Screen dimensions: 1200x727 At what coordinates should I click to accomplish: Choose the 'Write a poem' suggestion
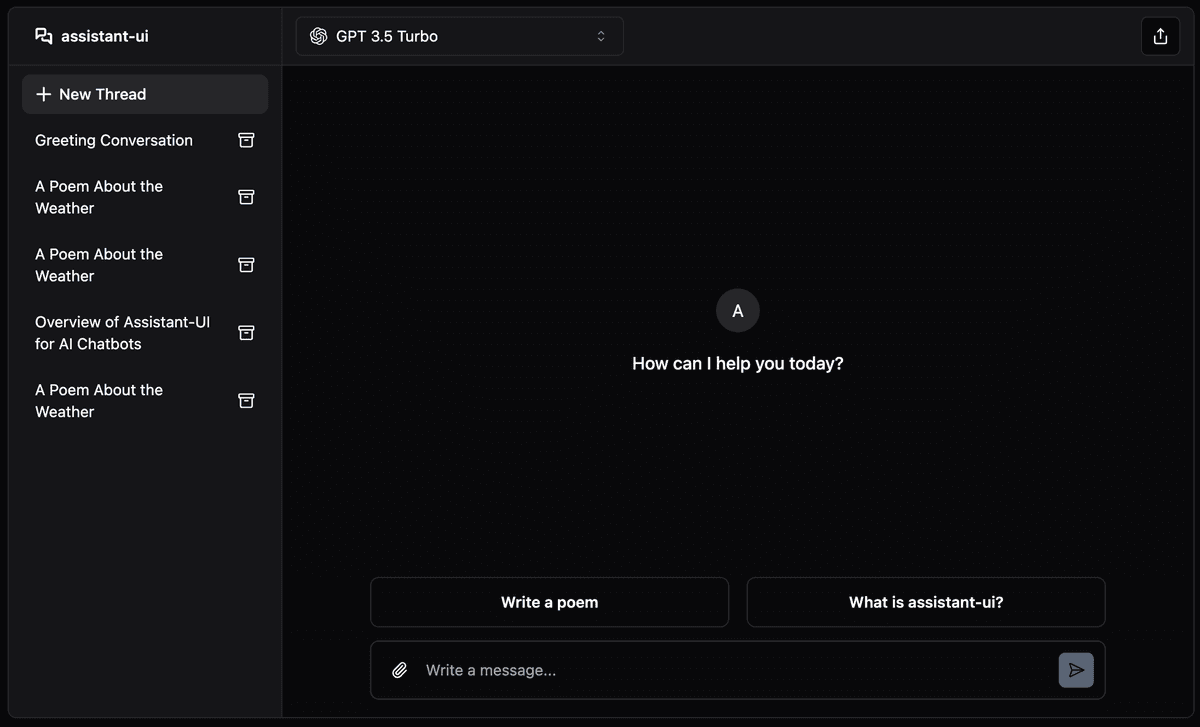(x=549, y=602)
